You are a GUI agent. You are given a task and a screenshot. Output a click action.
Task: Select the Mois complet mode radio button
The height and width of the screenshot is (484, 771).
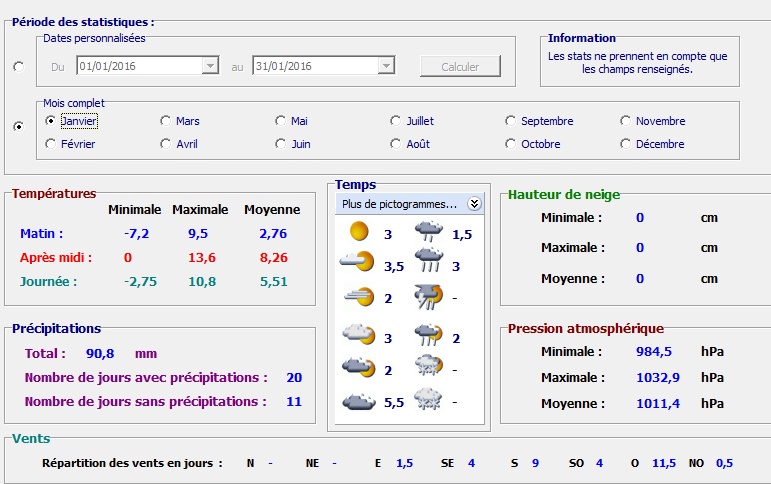pos(19,126)
